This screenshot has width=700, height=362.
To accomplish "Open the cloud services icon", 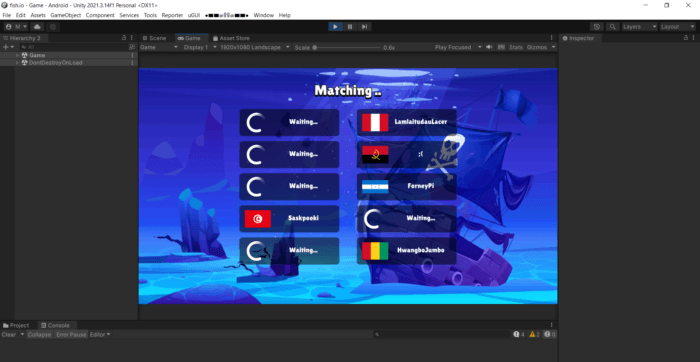I will click(x=37, y=27).
